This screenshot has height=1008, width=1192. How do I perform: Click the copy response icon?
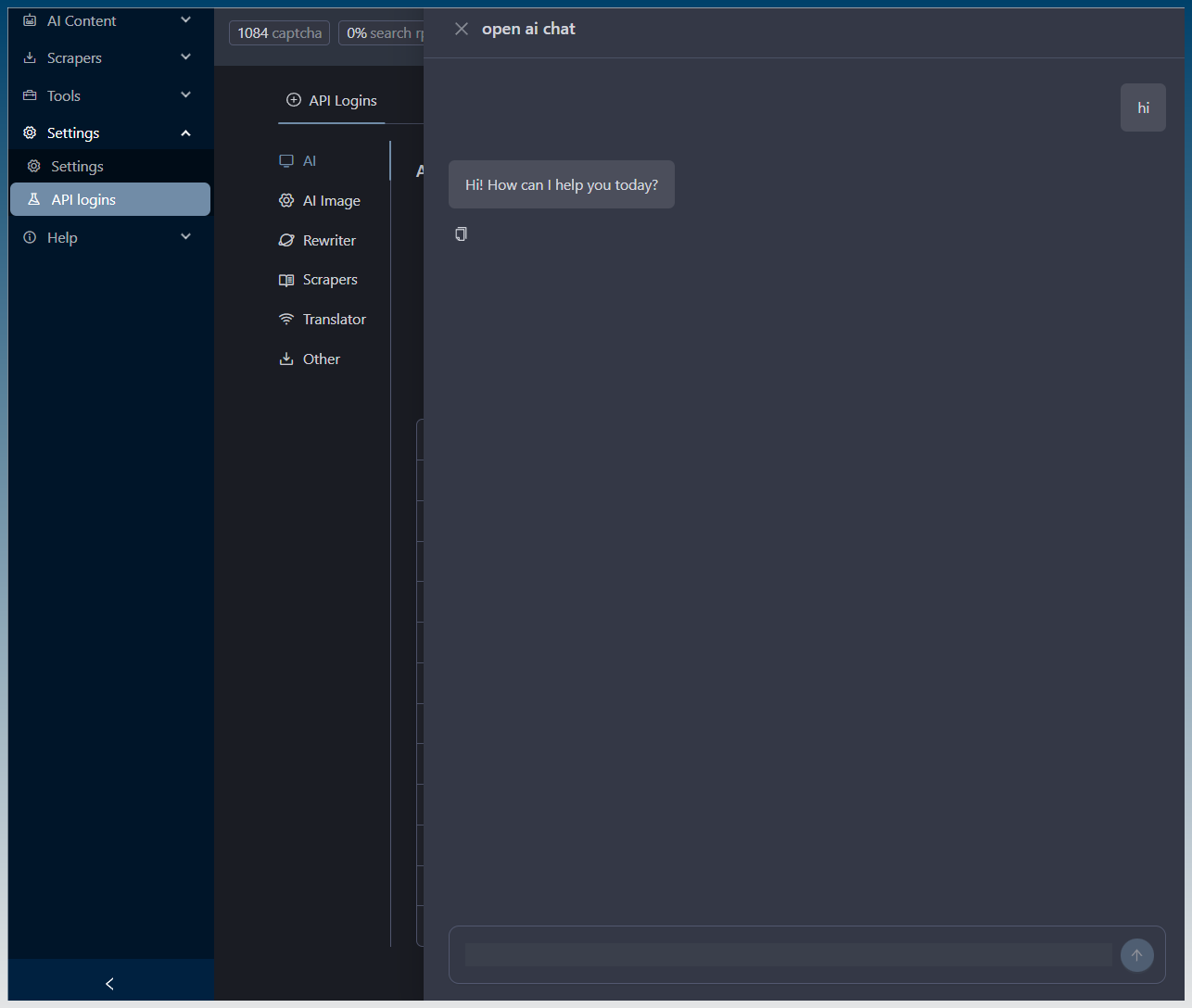(x=461, y=234)
